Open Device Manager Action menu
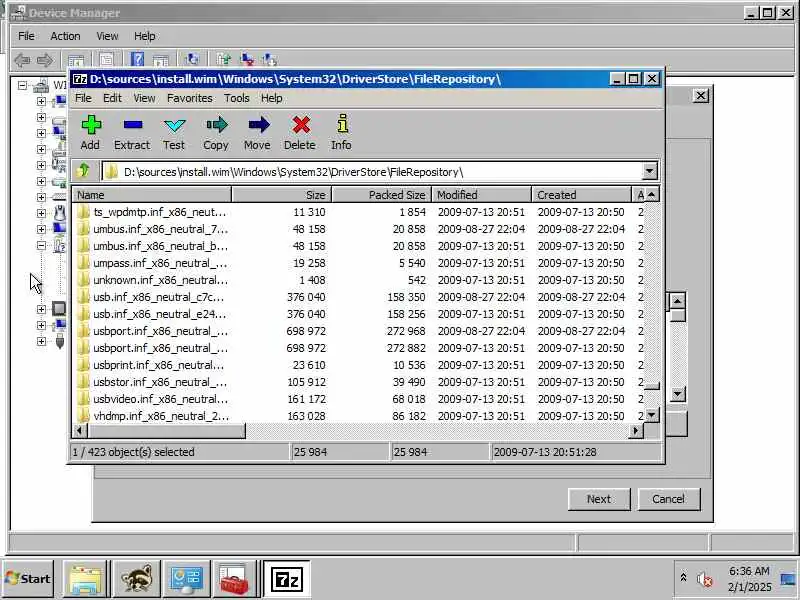This screenshot has height=600, width=800. [65, 36]
